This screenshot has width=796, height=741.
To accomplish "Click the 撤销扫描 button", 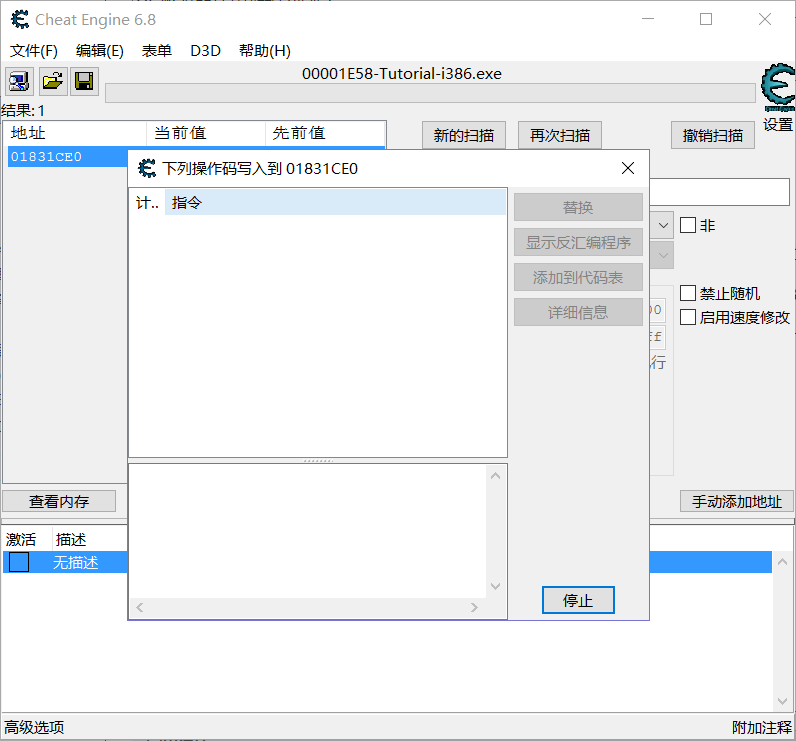I will coord(713,136).
